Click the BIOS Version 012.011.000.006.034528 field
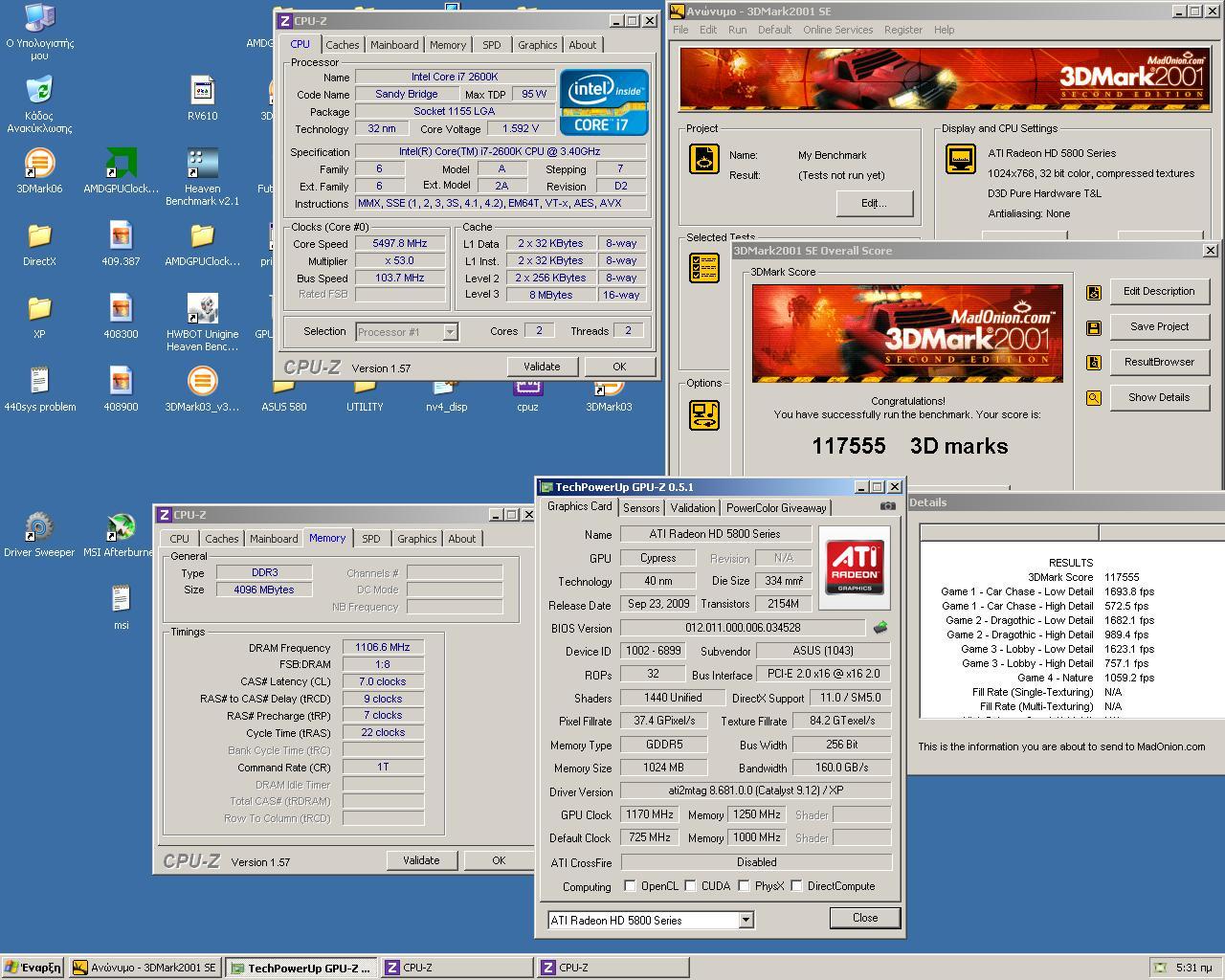The width and height of the screenshot is (1225, 980). pyautogui.click(x=743, y=628)
